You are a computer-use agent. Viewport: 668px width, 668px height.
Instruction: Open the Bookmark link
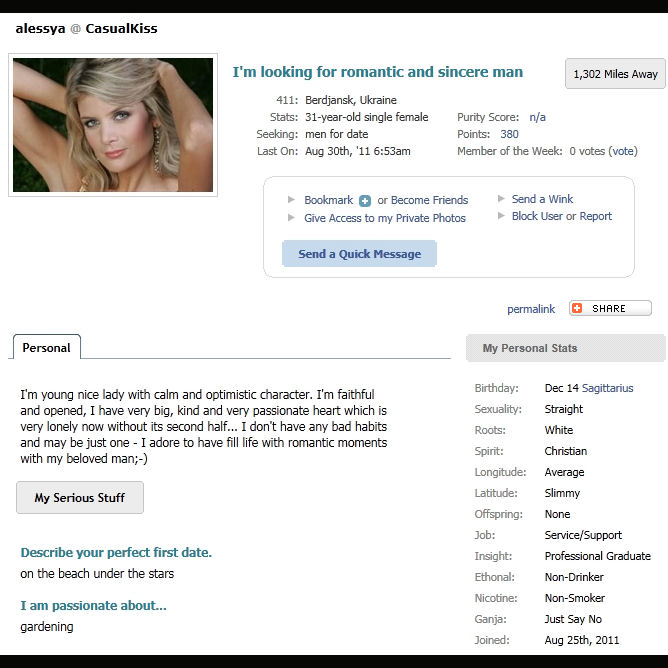[x=328, y=200]
